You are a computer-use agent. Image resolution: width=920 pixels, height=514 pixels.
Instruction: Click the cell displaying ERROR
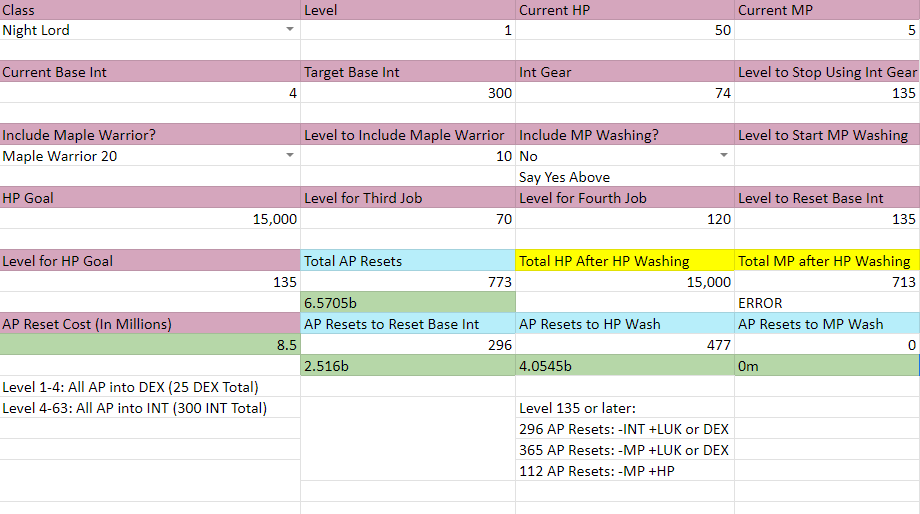point(827,303)
